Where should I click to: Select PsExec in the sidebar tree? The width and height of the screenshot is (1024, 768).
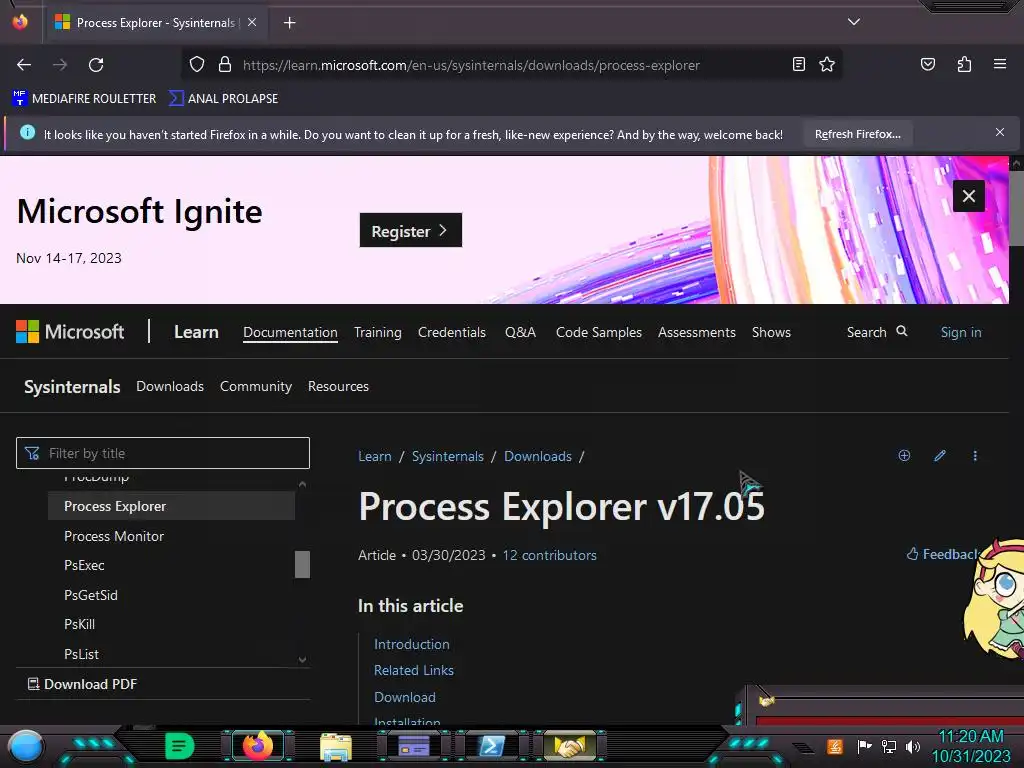[84, 566]
